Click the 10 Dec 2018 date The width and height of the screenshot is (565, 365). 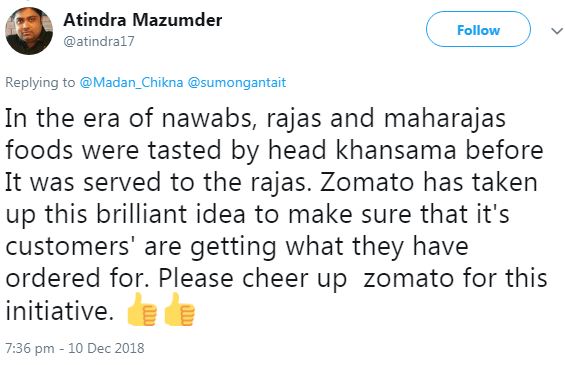[106, 348]
